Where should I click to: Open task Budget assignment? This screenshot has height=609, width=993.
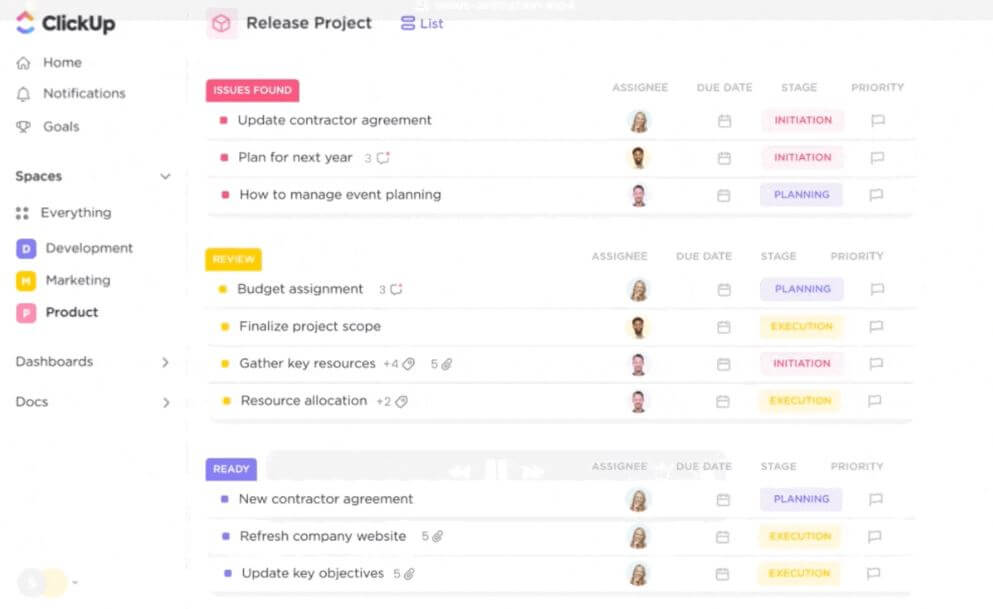[x=300, y=289]
